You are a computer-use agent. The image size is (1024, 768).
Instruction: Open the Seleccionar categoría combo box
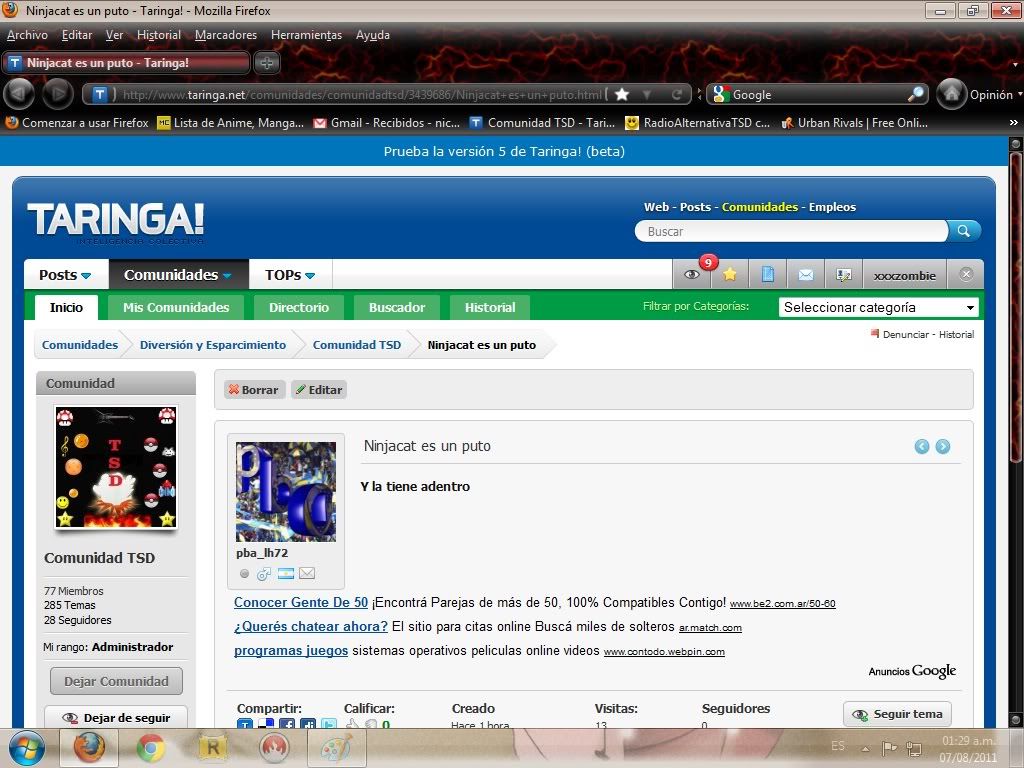[x=879, y=307]
